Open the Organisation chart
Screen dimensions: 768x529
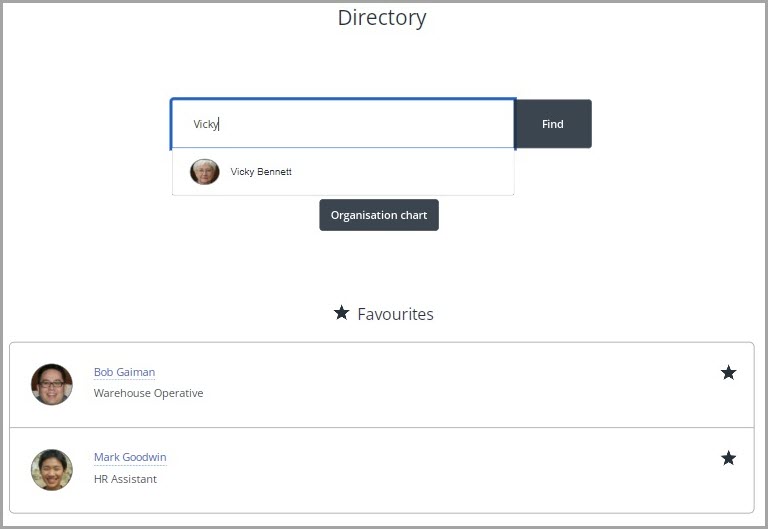coord(379,215)
